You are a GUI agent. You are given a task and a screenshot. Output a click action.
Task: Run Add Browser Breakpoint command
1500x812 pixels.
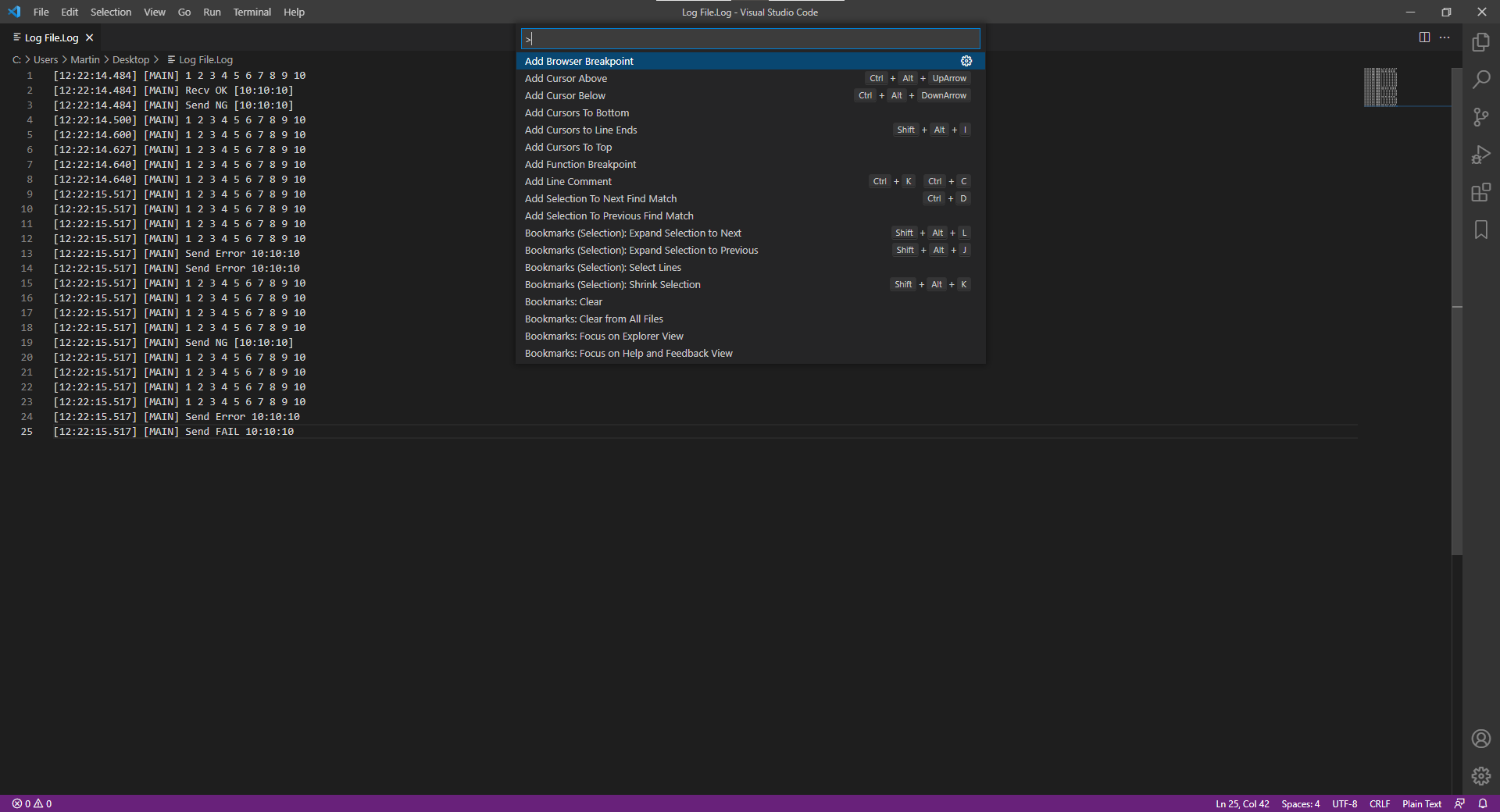[x=750, y=61]
